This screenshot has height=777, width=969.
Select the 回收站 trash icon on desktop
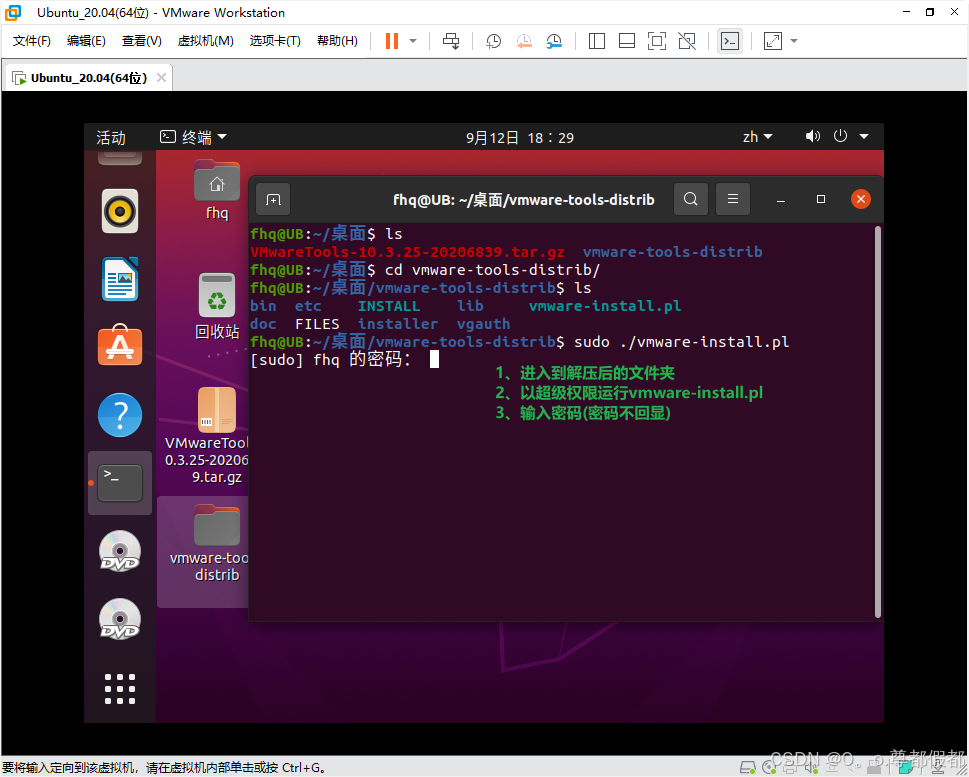[x=217, y=306]
